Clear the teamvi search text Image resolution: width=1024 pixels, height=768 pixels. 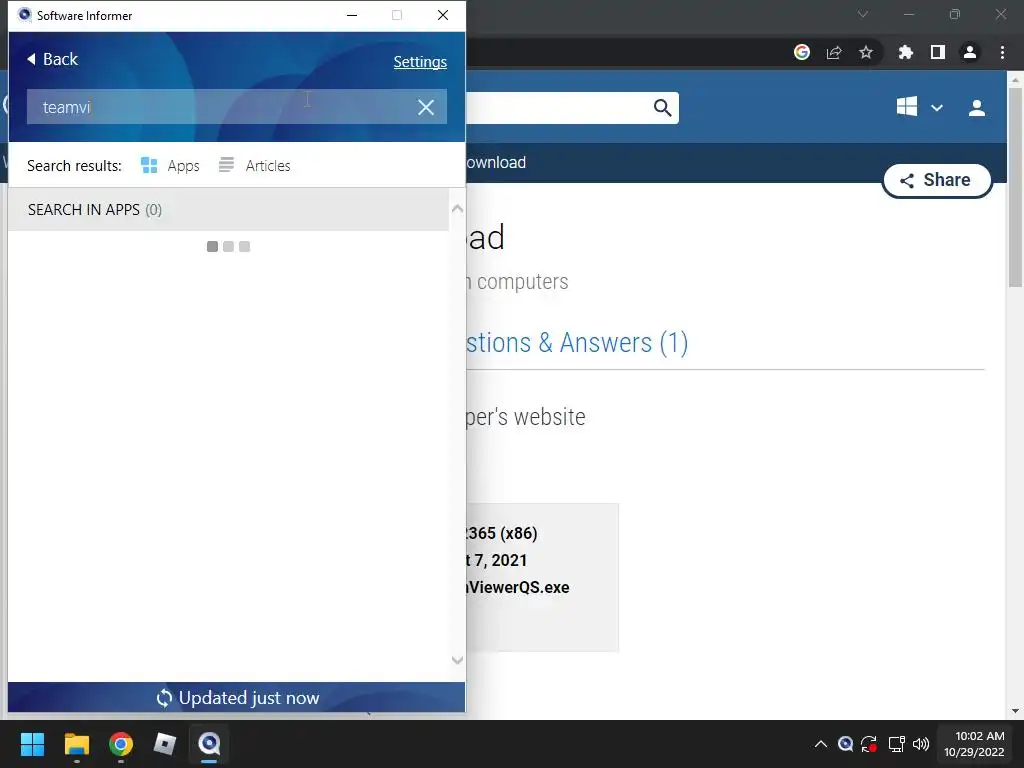(426, 107)
